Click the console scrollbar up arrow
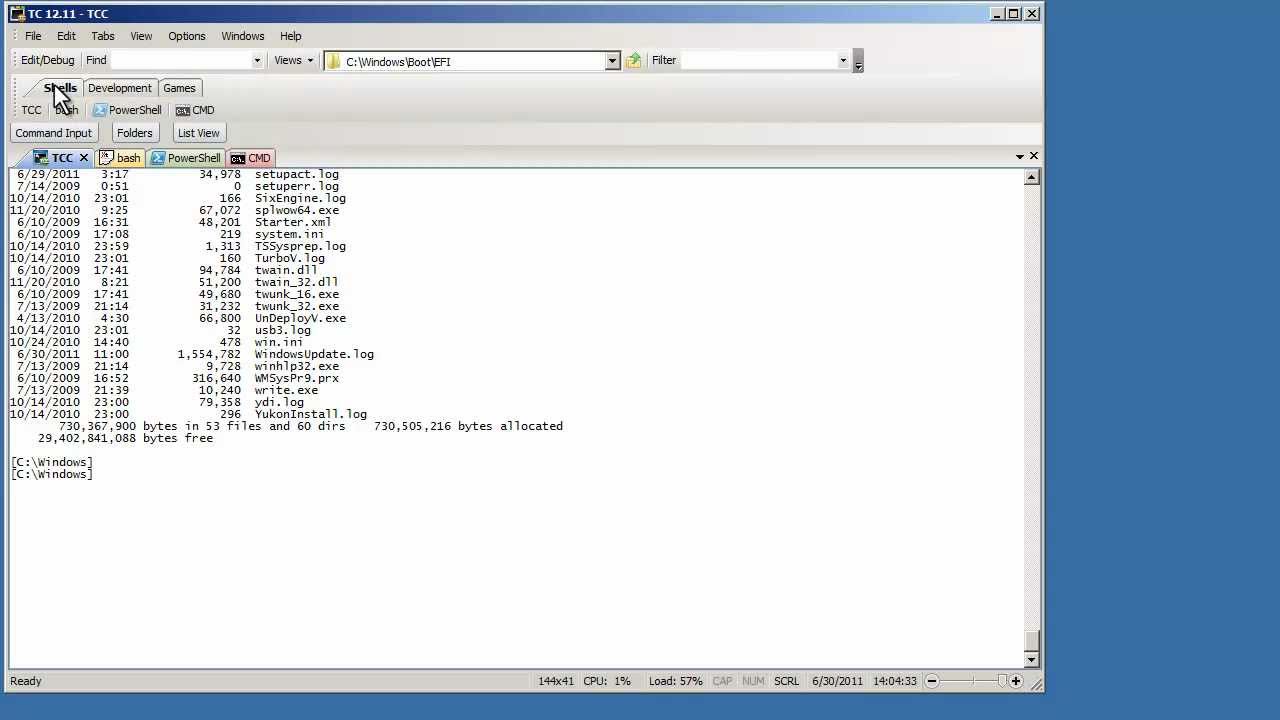Screen dimensions: 1280x720 pyautogui.click(x=1032, y=177)
